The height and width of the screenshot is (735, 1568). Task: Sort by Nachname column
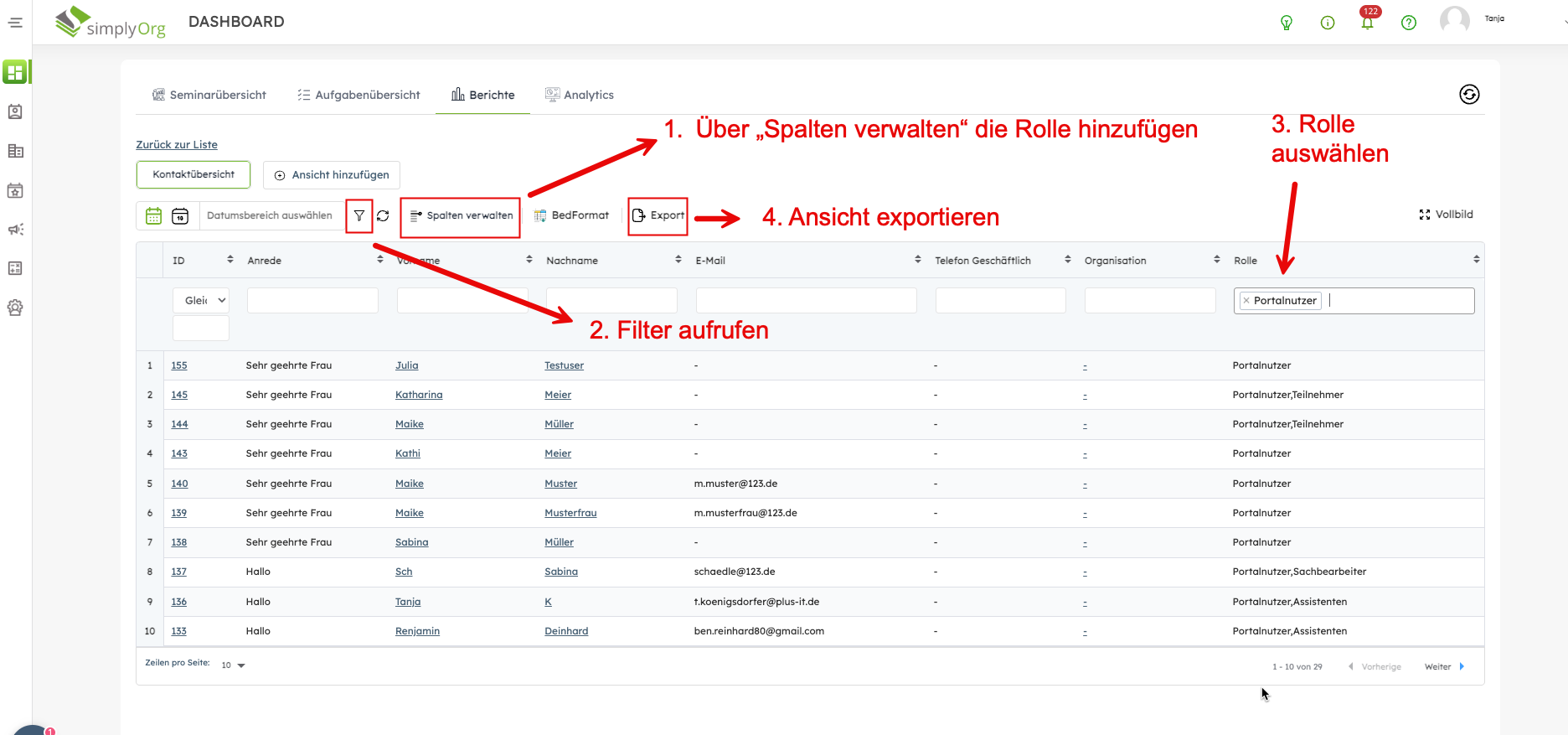(678, 260)
